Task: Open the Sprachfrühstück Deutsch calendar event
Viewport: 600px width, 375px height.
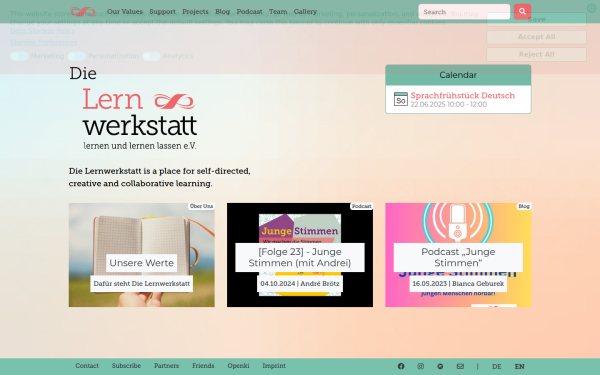Action: coord(463,95)
